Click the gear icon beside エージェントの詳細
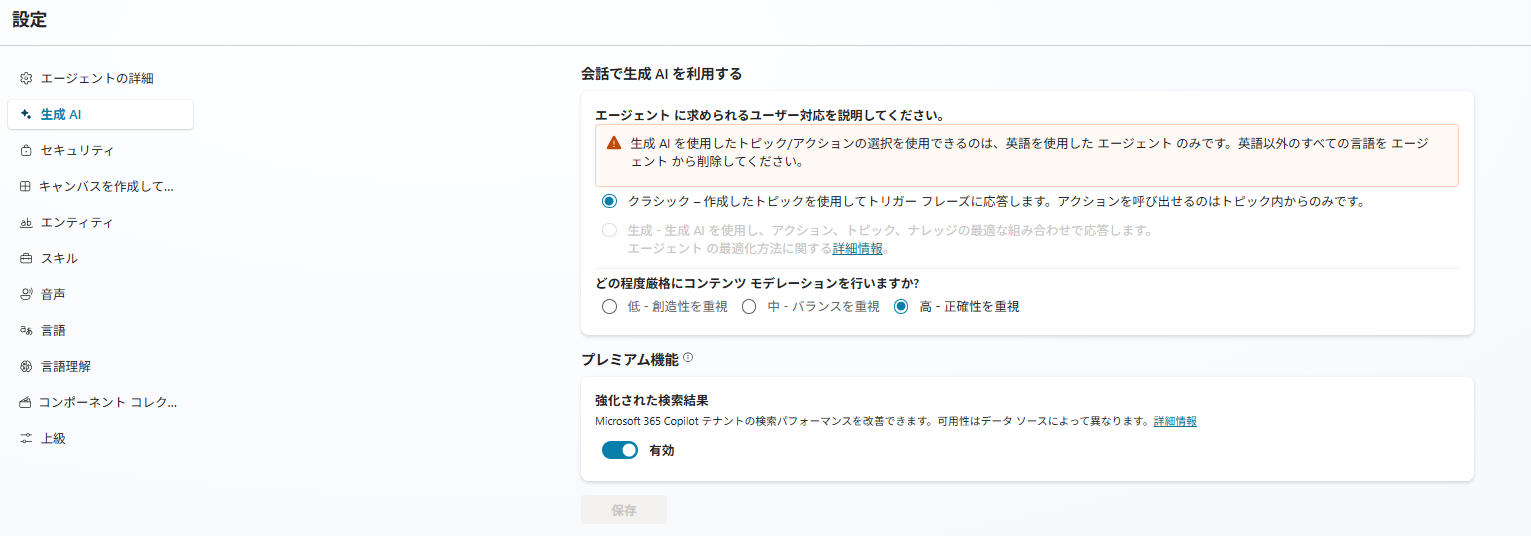Screen dimensions: 1531x536 click(27, 78)
